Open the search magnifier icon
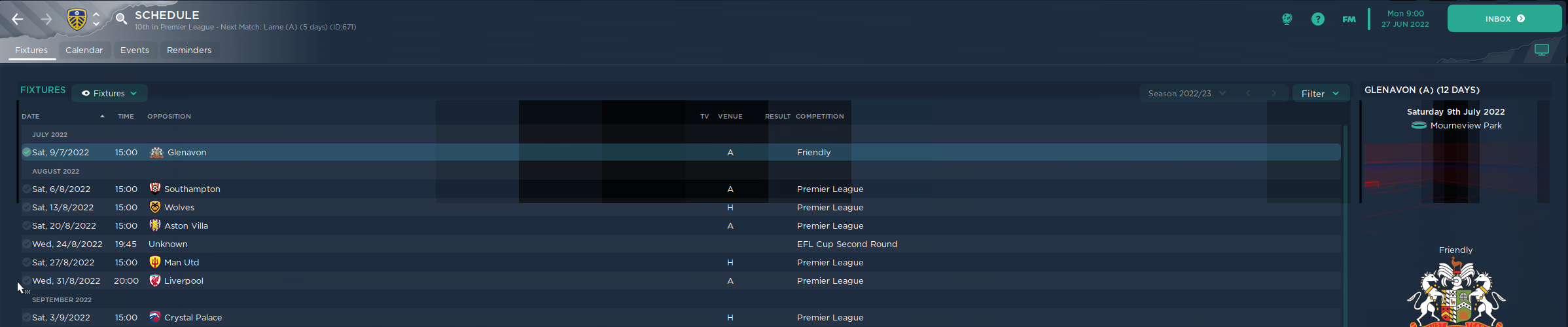1568x327 pixels. coord(121,19)
